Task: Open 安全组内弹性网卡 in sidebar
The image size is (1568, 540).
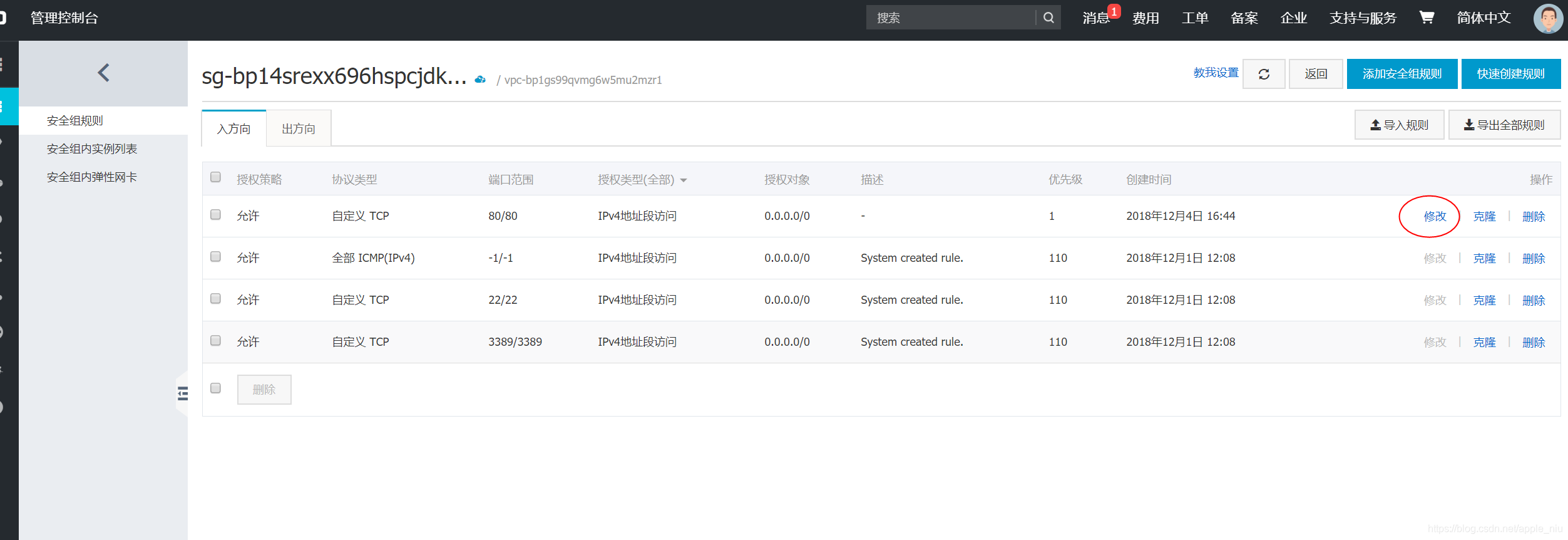Action: 103,177
